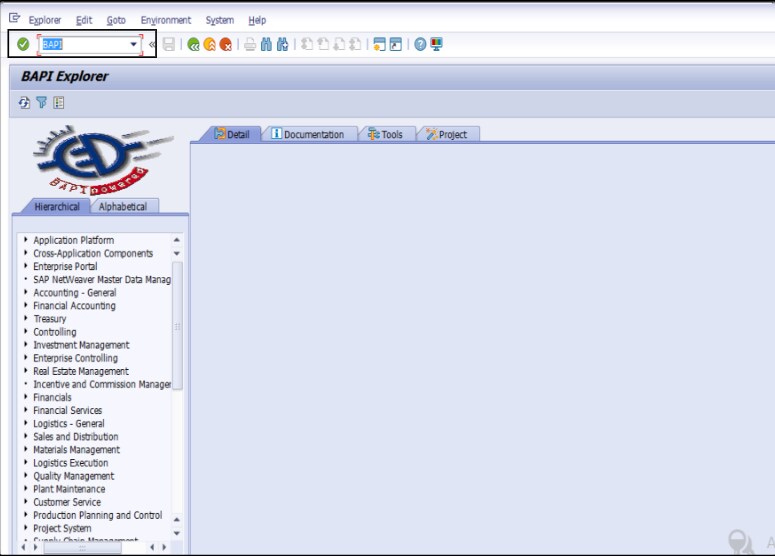This screenshot has width=775, height=556.
Task: Switch to the Detail tab
Action: click(x=232, y=134)
